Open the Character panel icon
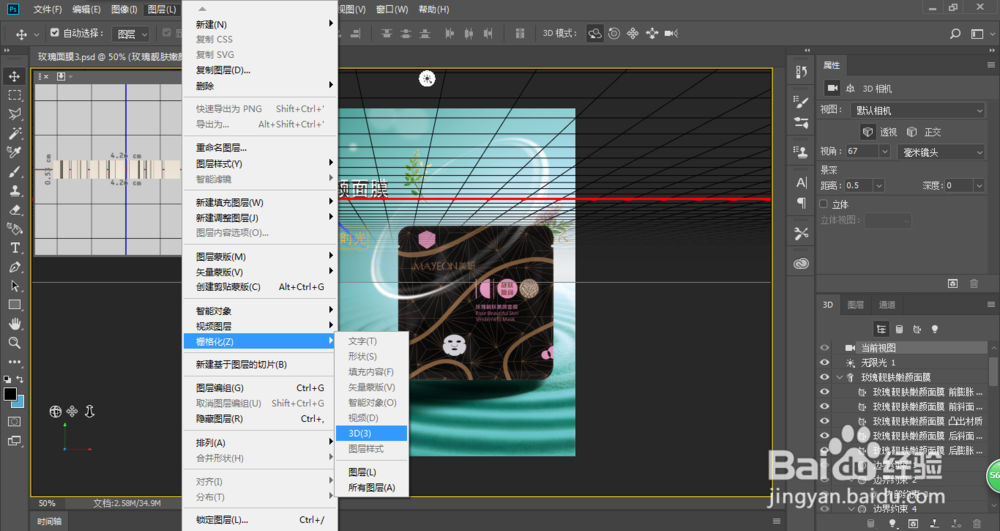The image size is (1000, 531). (x=801, y=183)
